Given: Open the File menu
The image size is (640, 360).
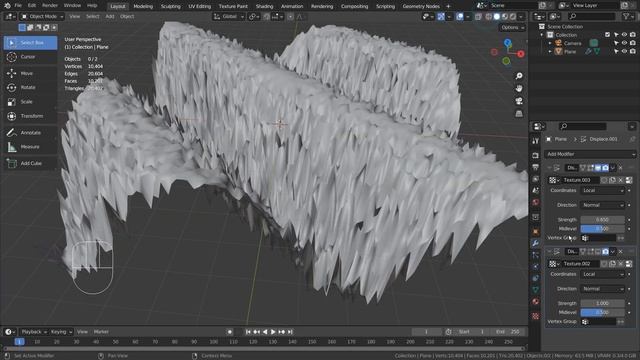Looking at the screenshot, I should point(18,6).
